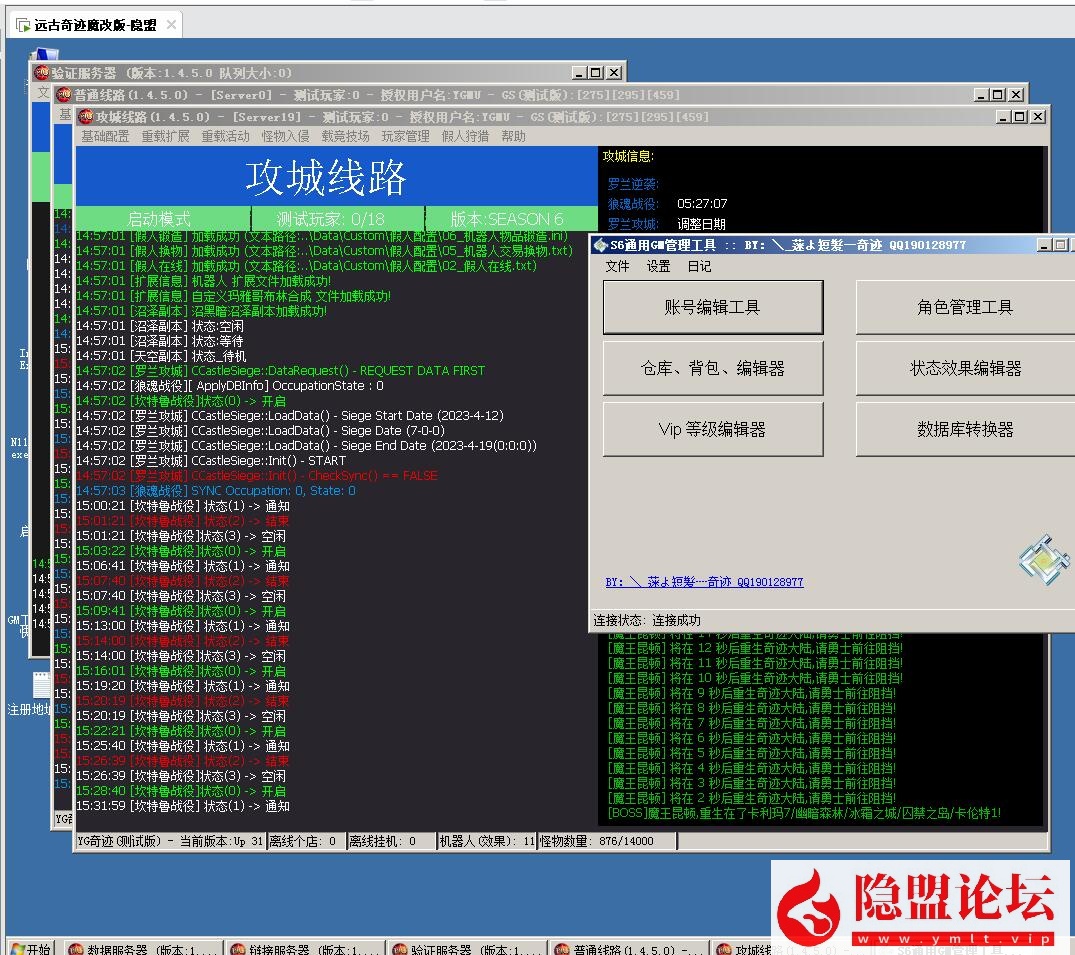This screenshot has width=1075, height=955.
Task: Click the S6通用GM管理工具 title bar icon
Action: [x=601, y=245]
